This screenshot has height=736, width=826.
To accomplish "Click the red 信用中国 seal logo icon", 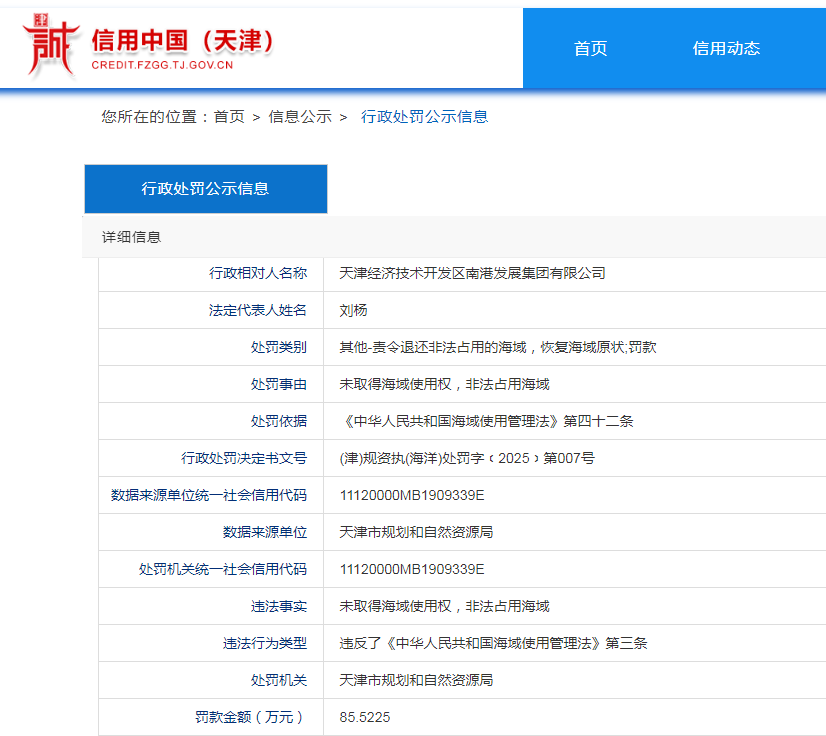I will coord(51,46).
